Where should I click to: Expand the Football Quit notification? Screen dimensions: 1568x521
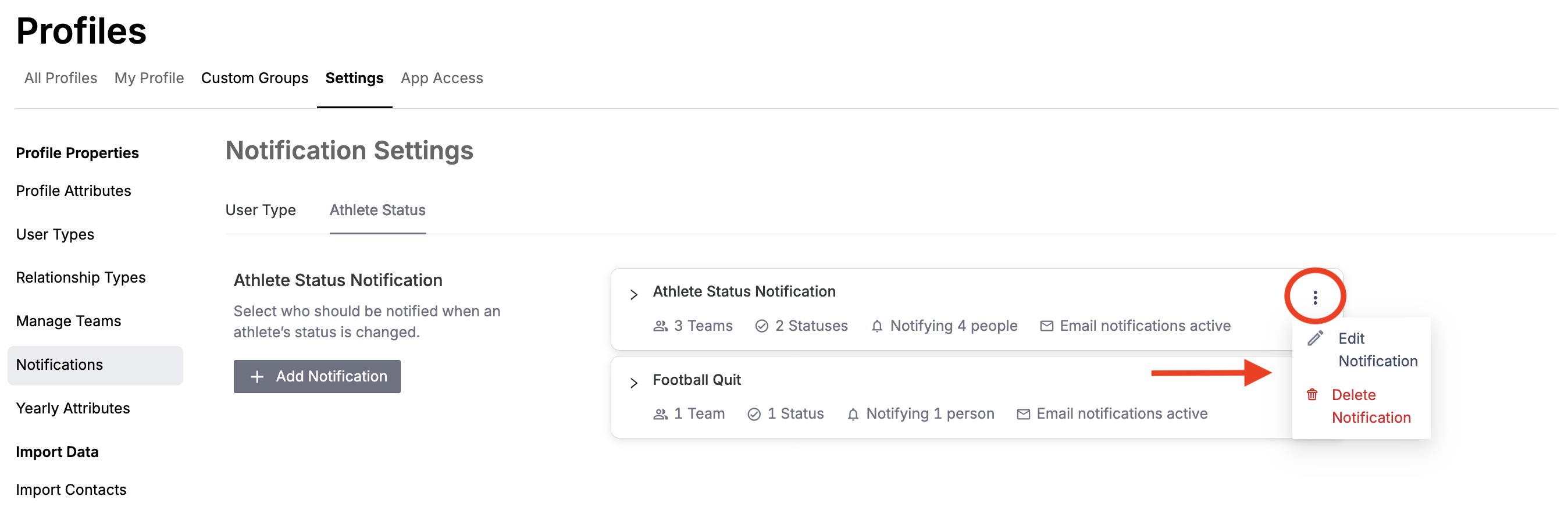(x=633, y=382)
